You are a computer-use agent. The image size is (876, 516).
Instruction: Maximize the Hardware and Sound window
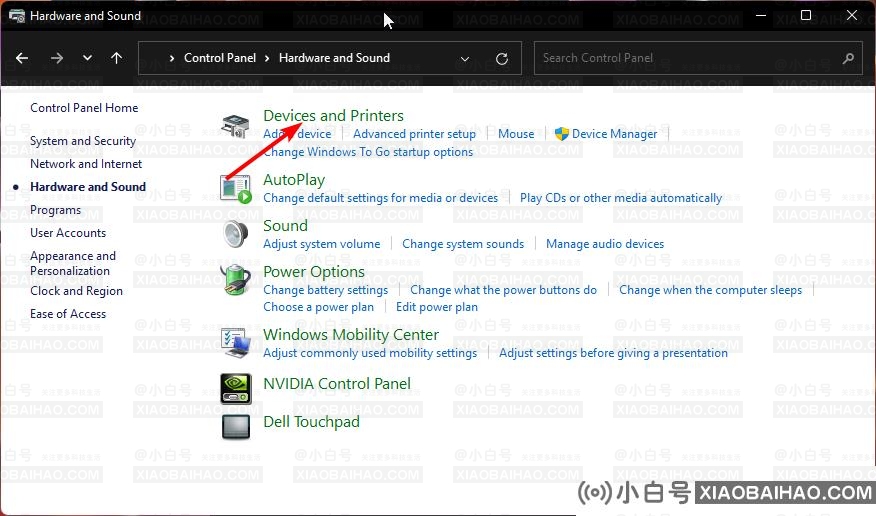click(806, 16)
